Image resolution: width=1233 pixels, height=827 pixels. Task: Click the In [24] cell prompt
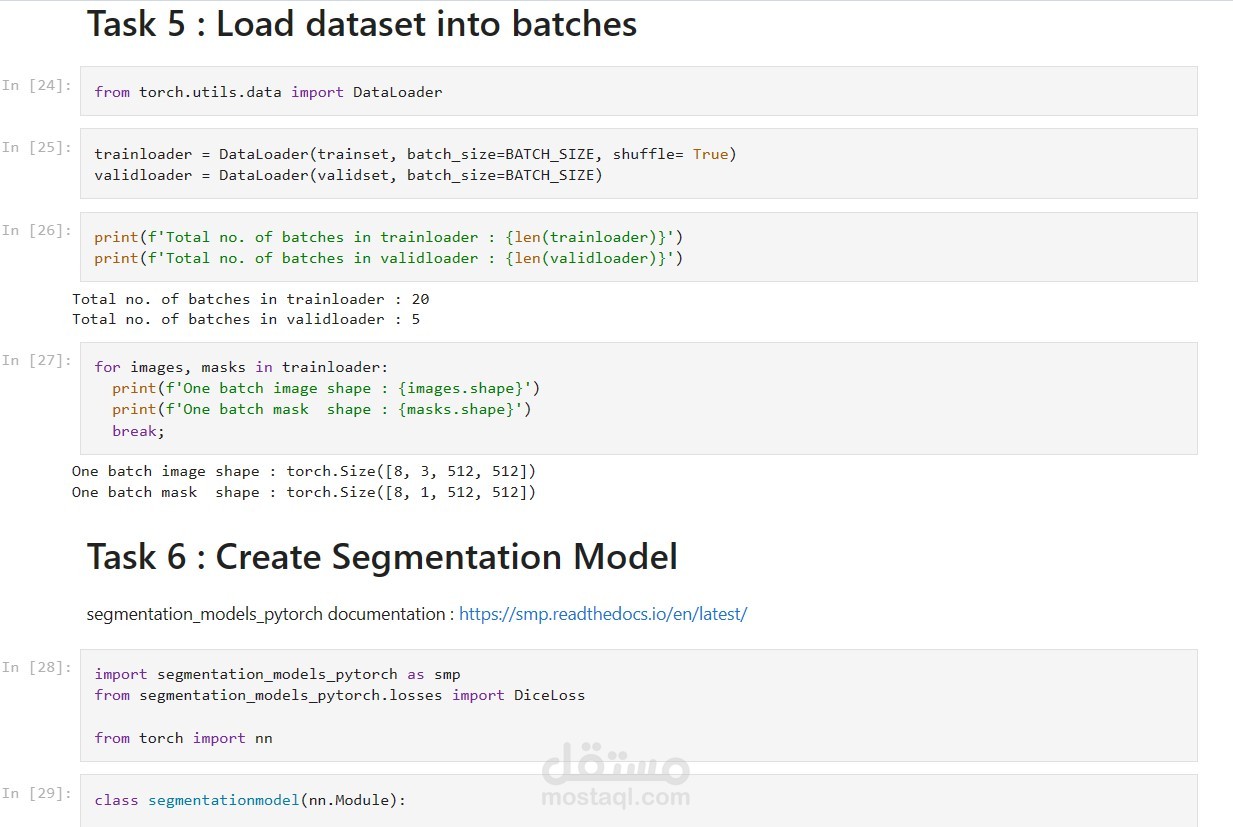pos(37,85)
